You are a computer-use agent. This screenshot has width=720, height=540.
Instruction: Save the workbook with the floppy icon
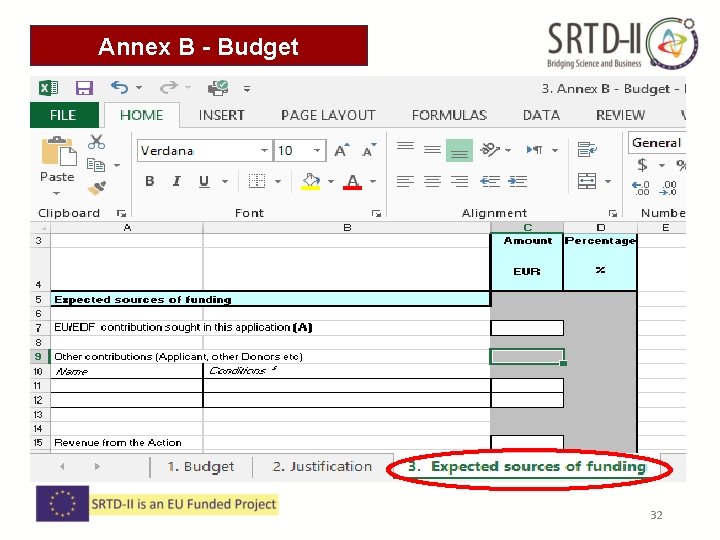pyautogui.click(x=84, y=88)
